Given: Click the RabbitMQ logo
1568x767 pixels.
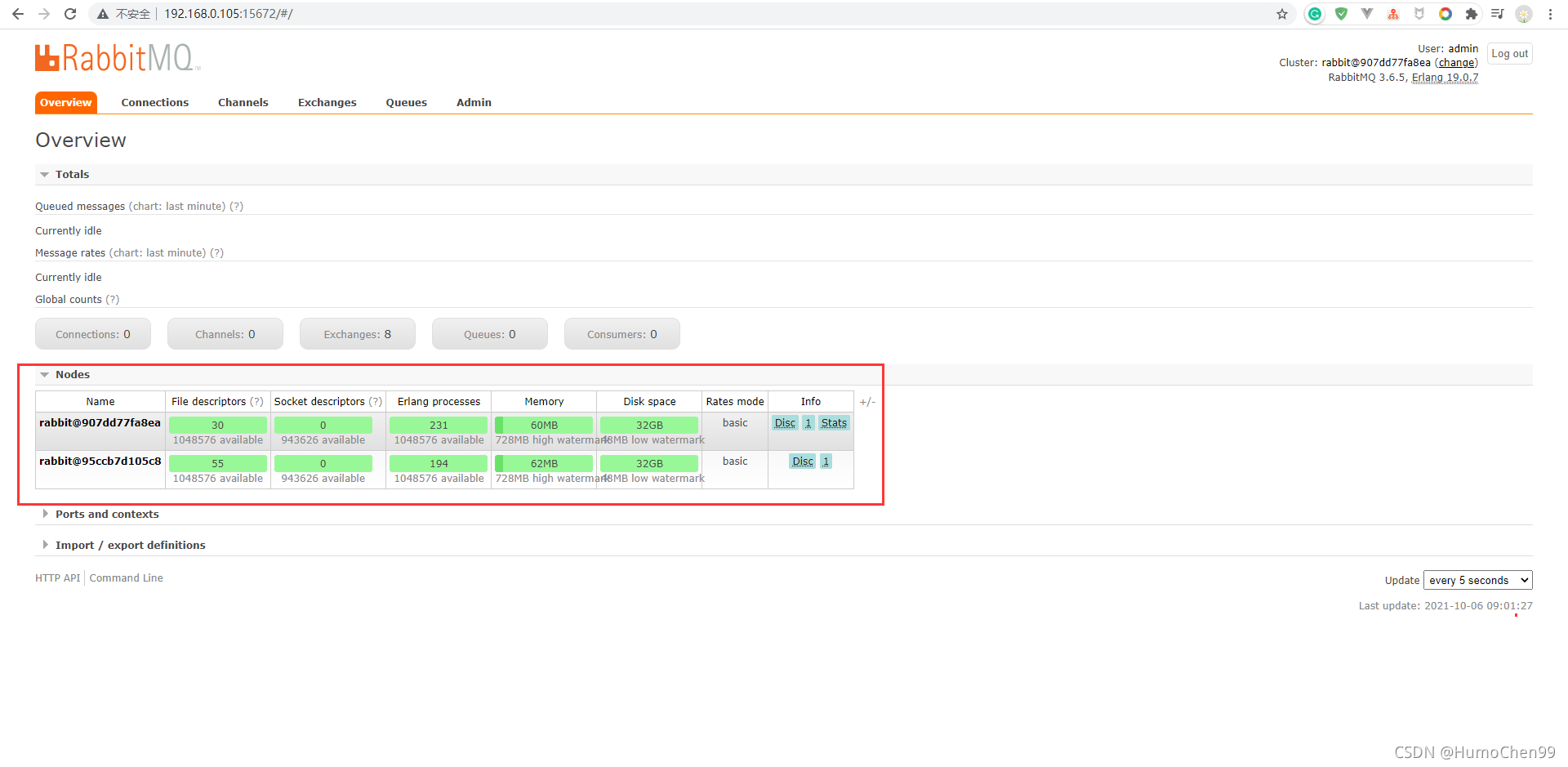Looking at the screenshot, I should [x=118, y=58].
